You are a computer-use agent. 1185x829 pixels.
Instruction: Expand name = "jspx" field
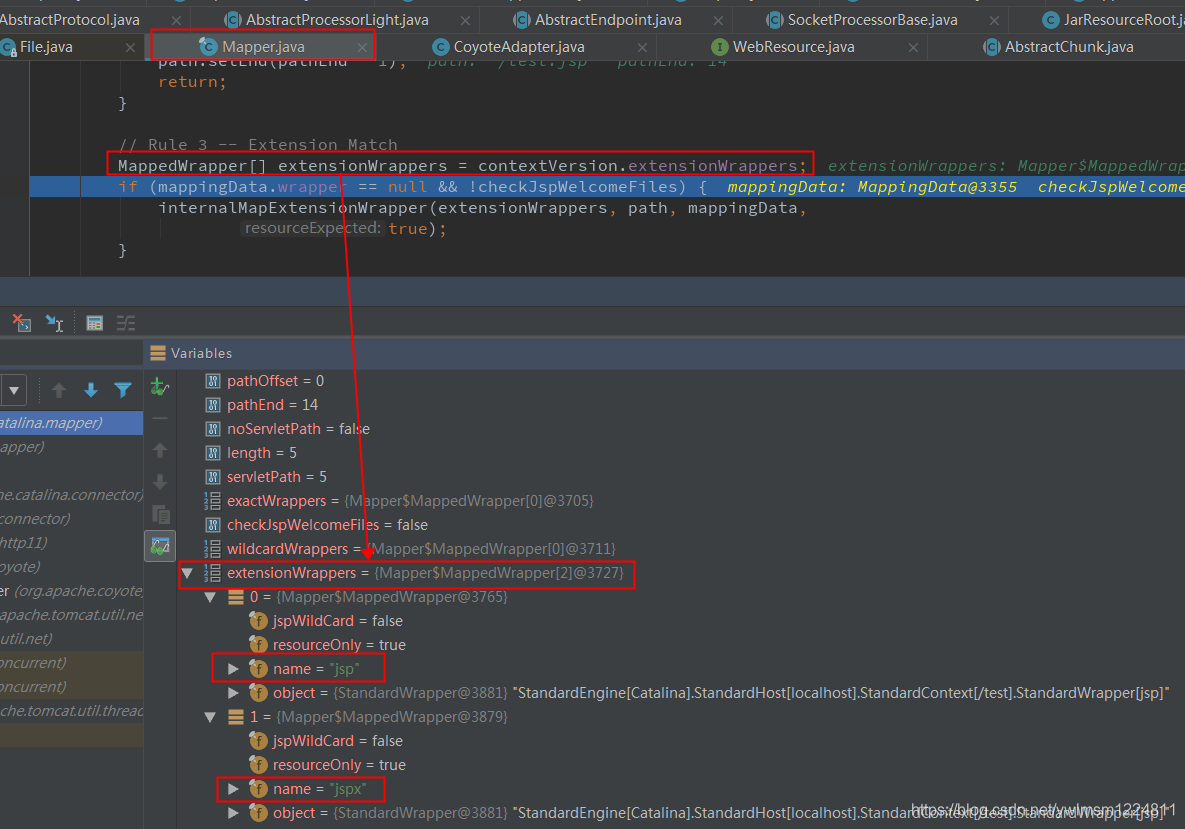click(x=234, y=789)
